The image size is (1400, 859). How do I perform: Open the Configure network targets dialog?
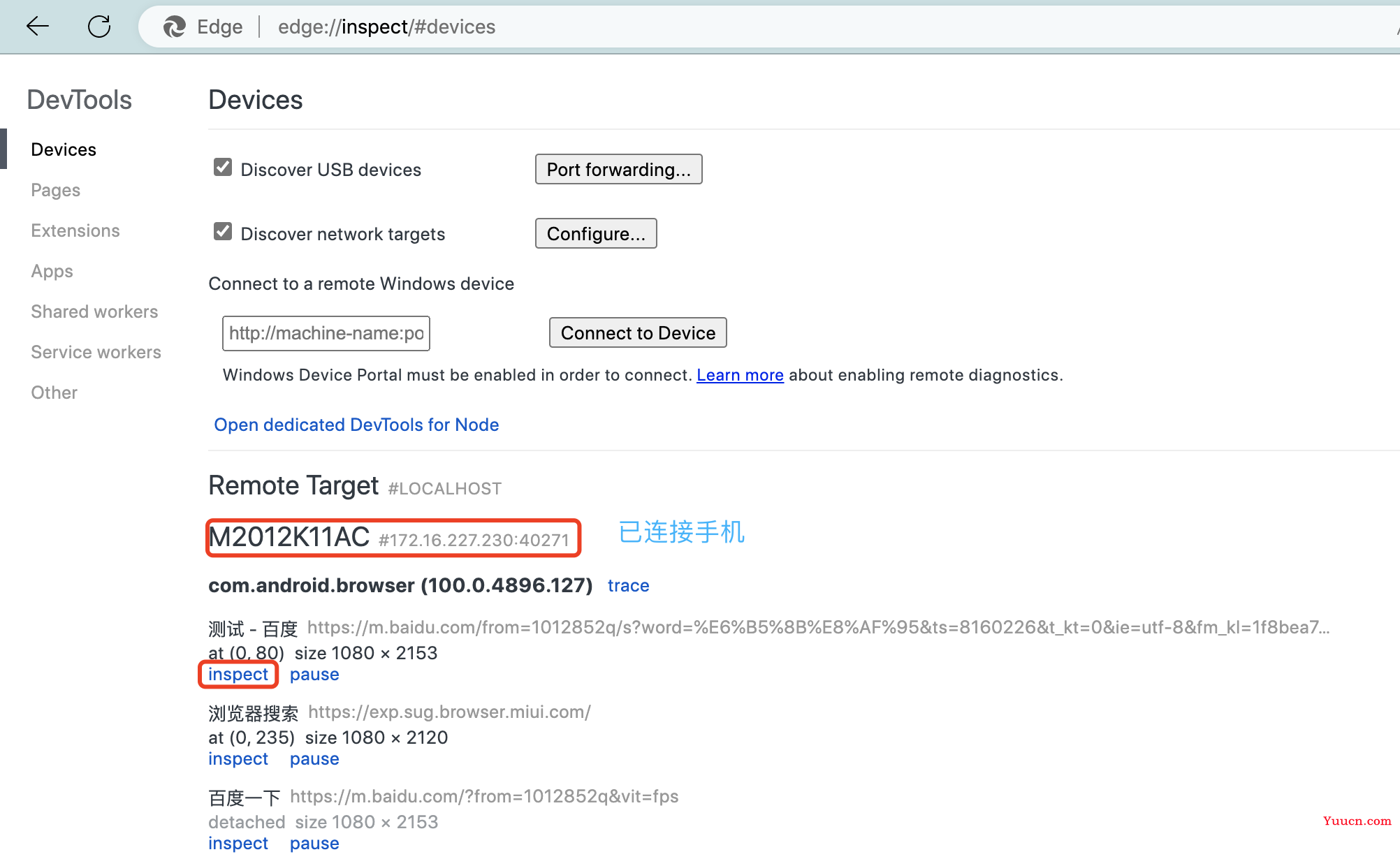(x=596, y=233)
